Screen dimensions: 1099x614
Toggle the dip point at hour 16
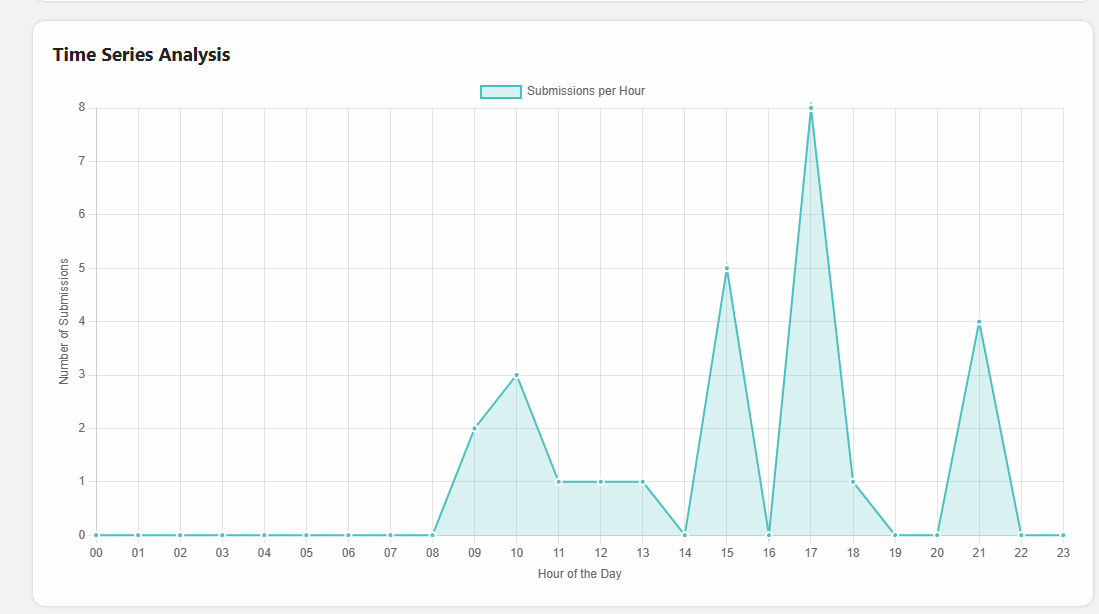point(769,534)
